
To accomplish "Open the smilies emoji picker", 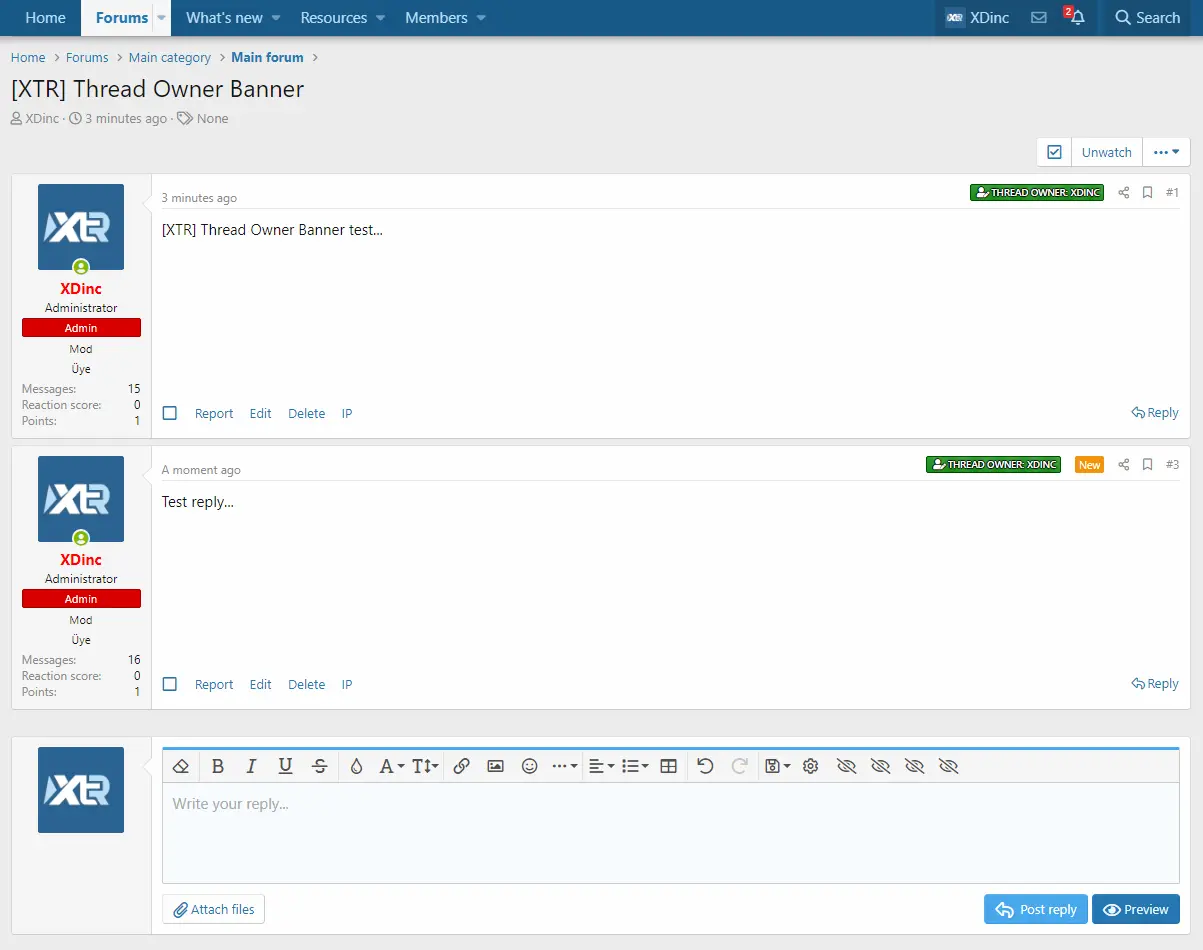I will click(x=530, y=766).
